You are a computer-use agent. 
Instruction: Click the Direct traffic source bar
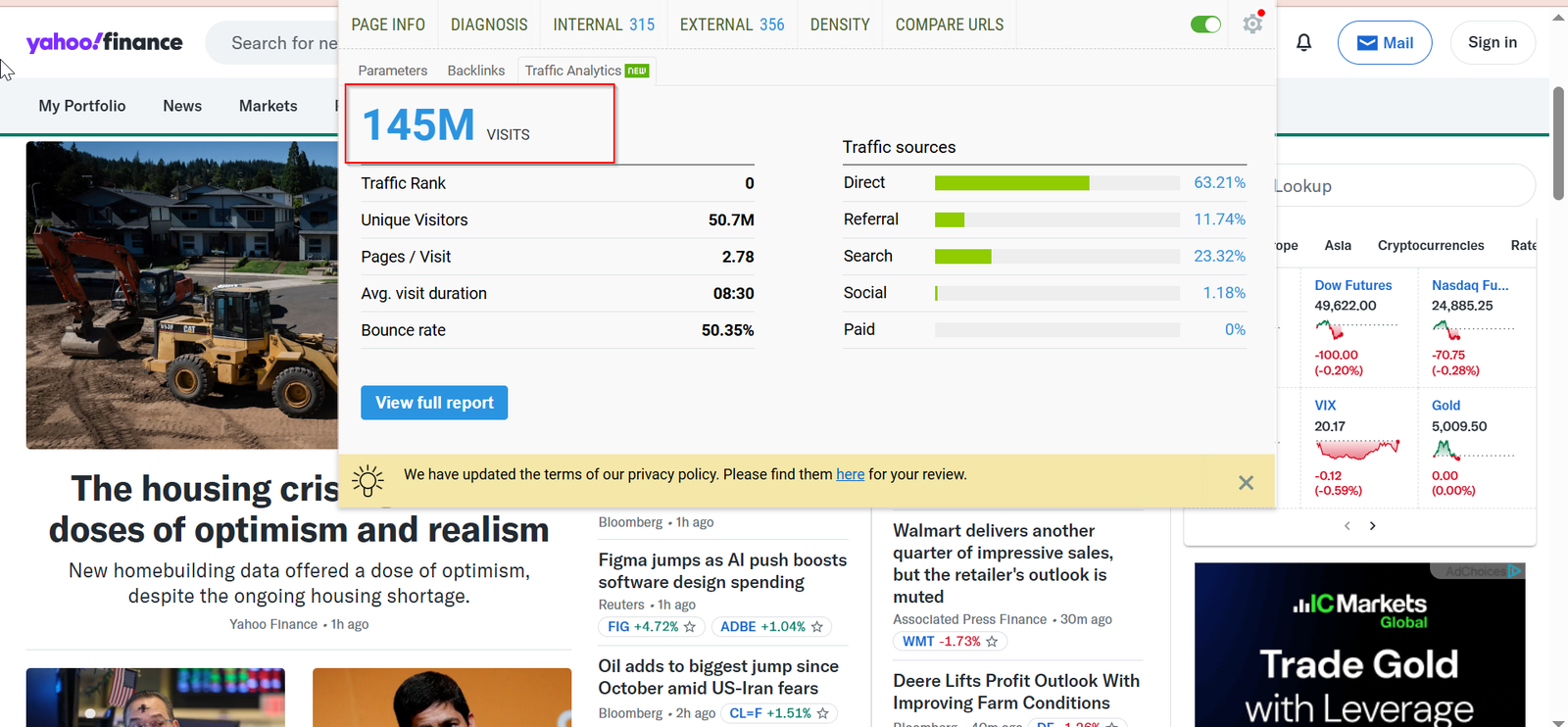1056,183
